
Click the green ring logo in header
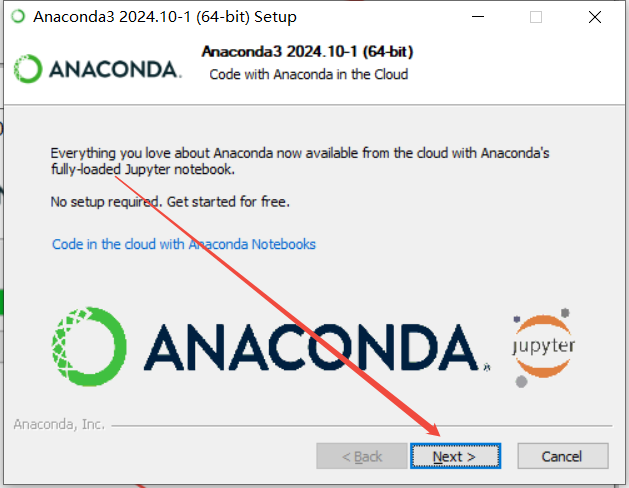pos(28,69)
